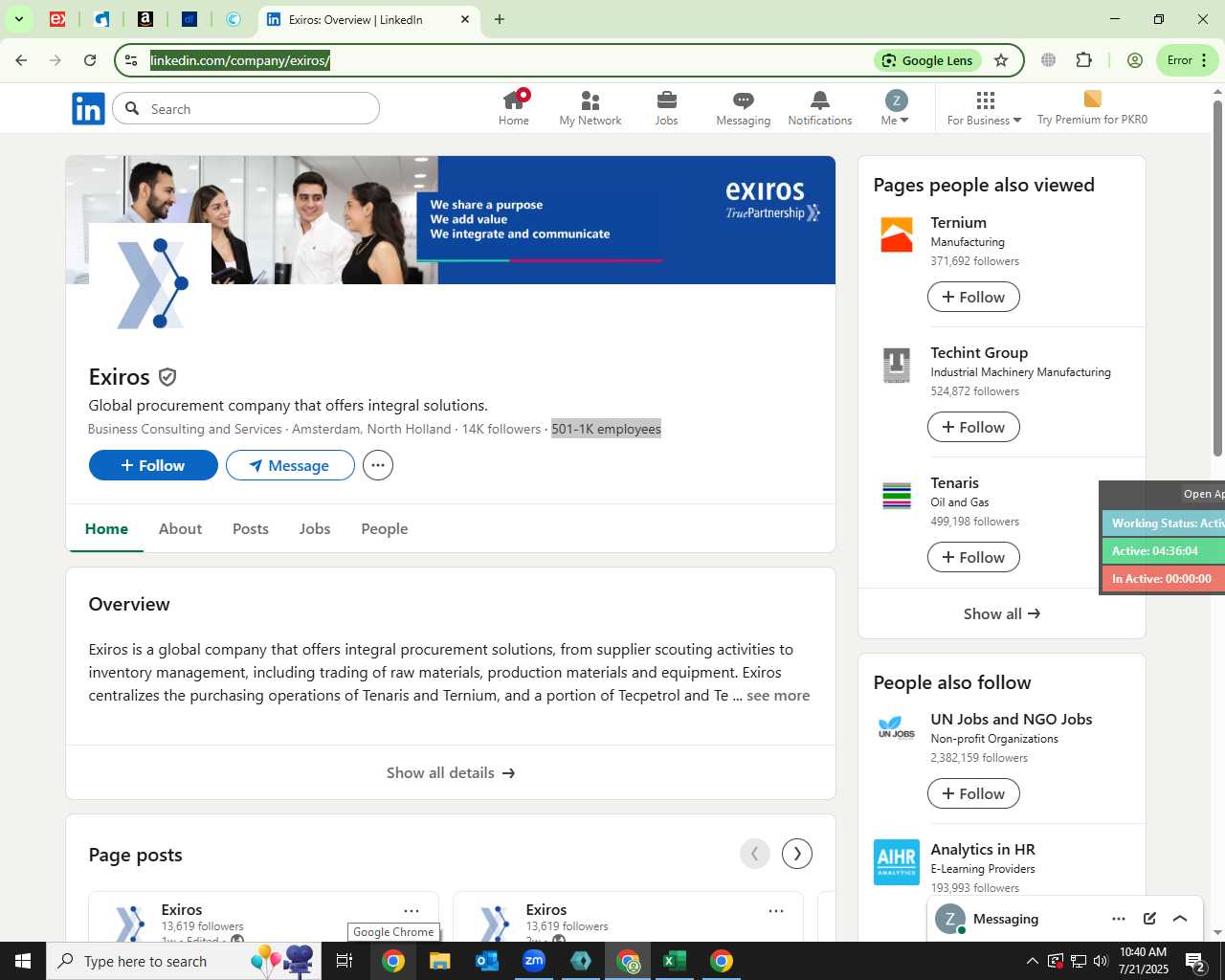Viewport: 1225px width, 980px height.
Task: Open the Analytics in HR page
Action: [x=983, y=849]
